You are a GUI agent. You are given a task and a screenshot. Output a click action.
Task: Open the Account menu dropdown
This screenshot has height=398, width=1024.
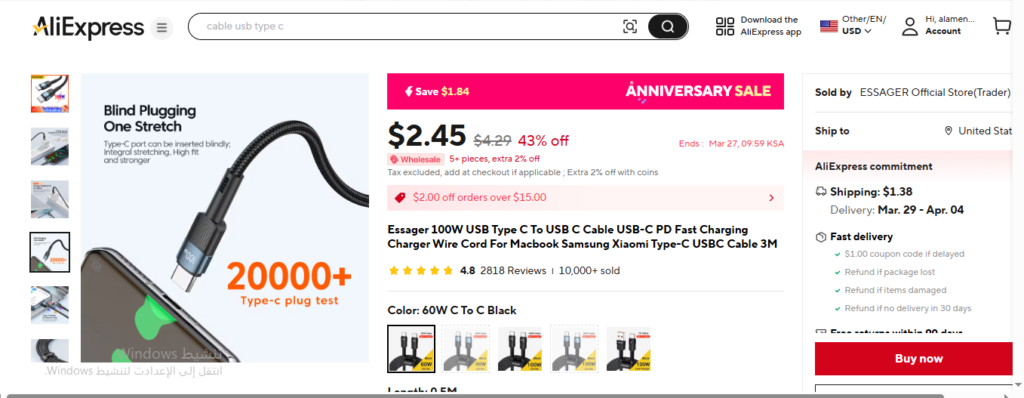[x=942, y=31]
